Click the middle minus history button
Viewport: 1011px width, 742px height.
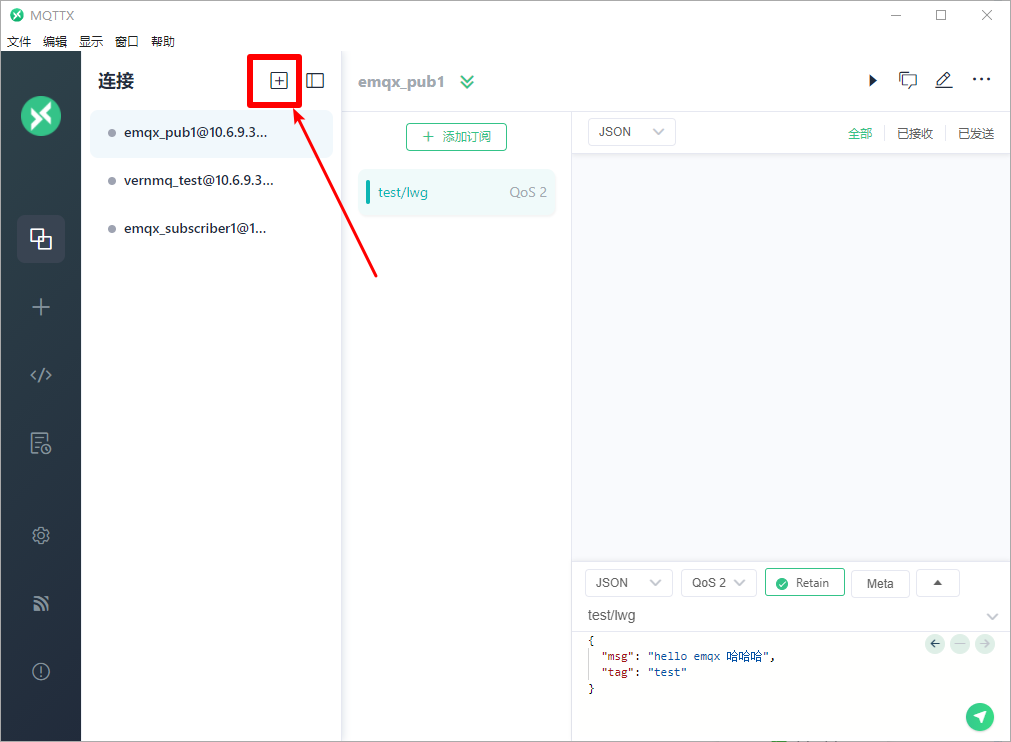[960, 643]
